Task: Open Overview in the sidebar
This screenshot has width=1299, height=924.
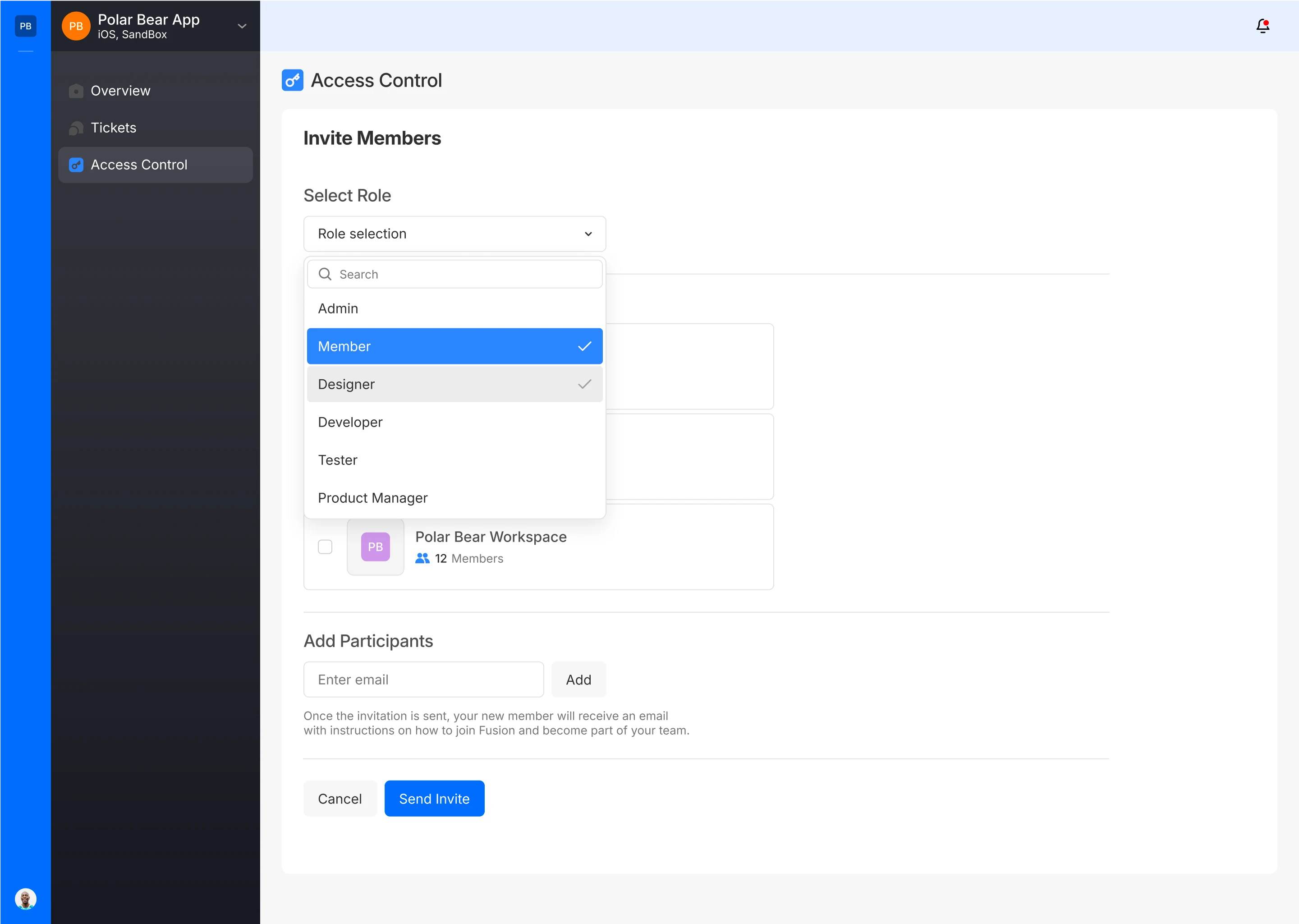Action: coord(120,91)
